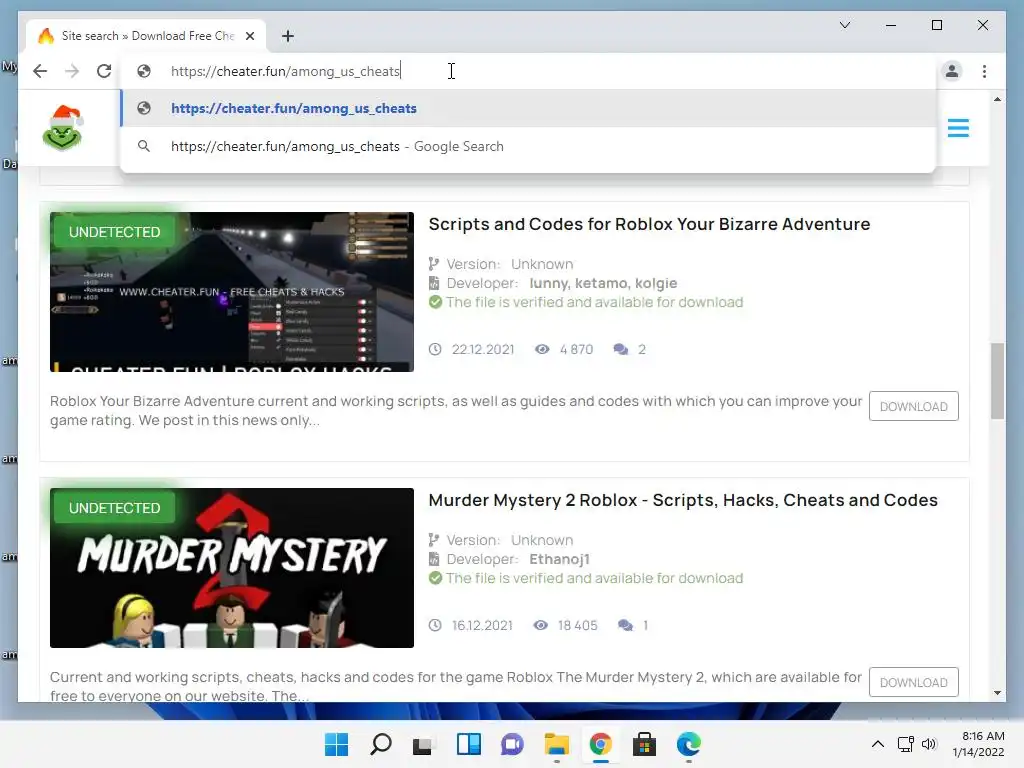This screenshot has height=768, width=1024.
Task: Open the Windows Start menu
Action: pos(336,744)
